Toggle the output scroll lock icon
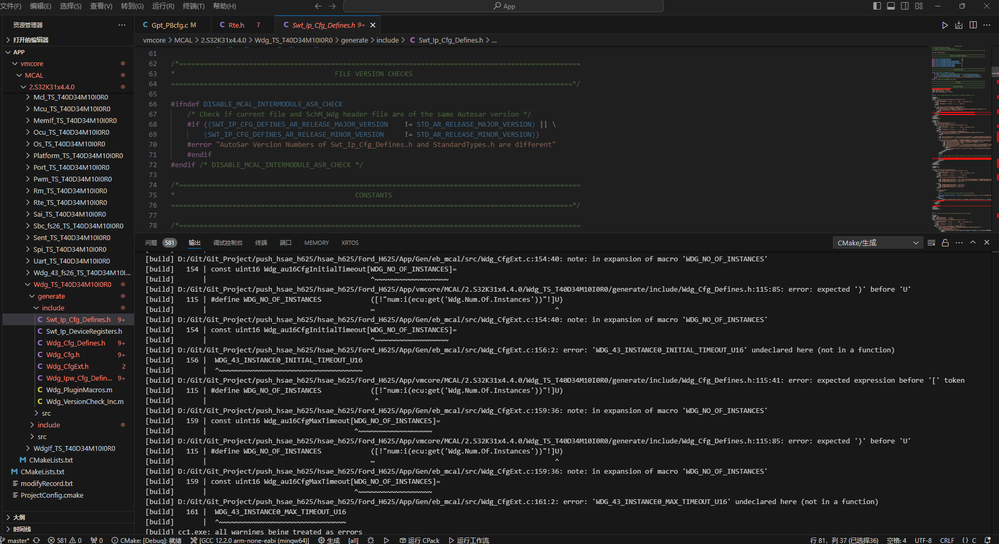The image size is (999, 544). tap(945, 243)
